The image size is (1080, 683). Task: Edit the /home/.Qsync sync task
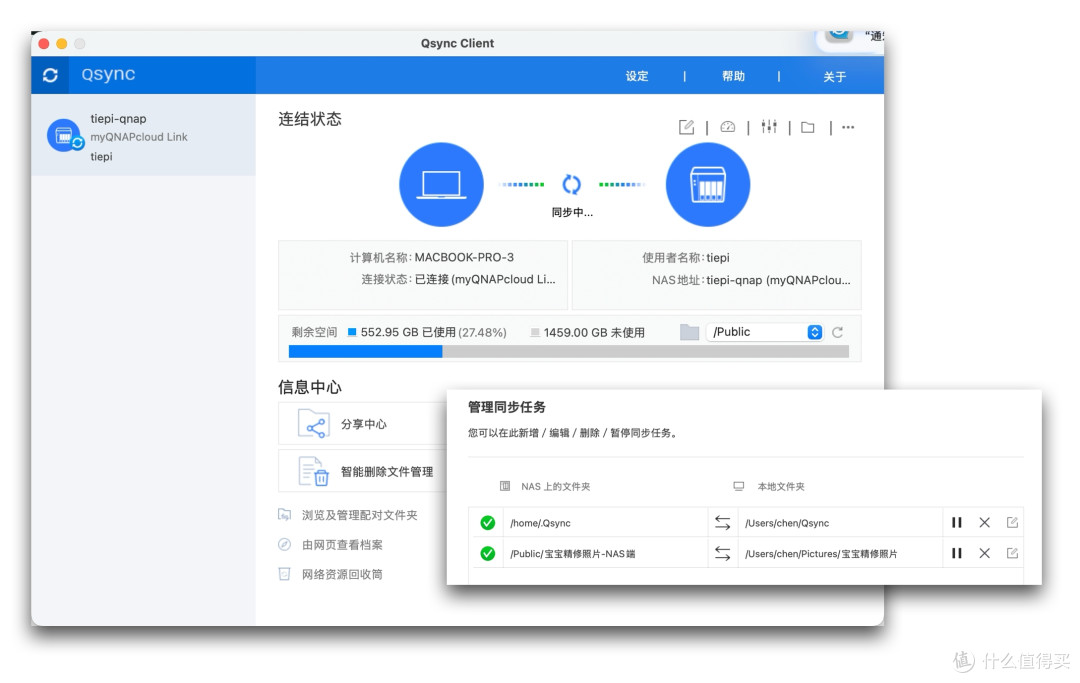tap(1012, 523)
